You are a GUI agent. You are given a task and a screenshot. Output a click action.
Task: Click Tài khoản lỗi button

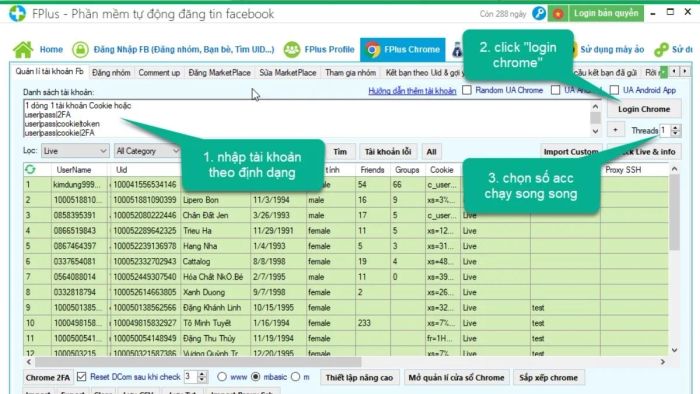click(x=388, y=152)
